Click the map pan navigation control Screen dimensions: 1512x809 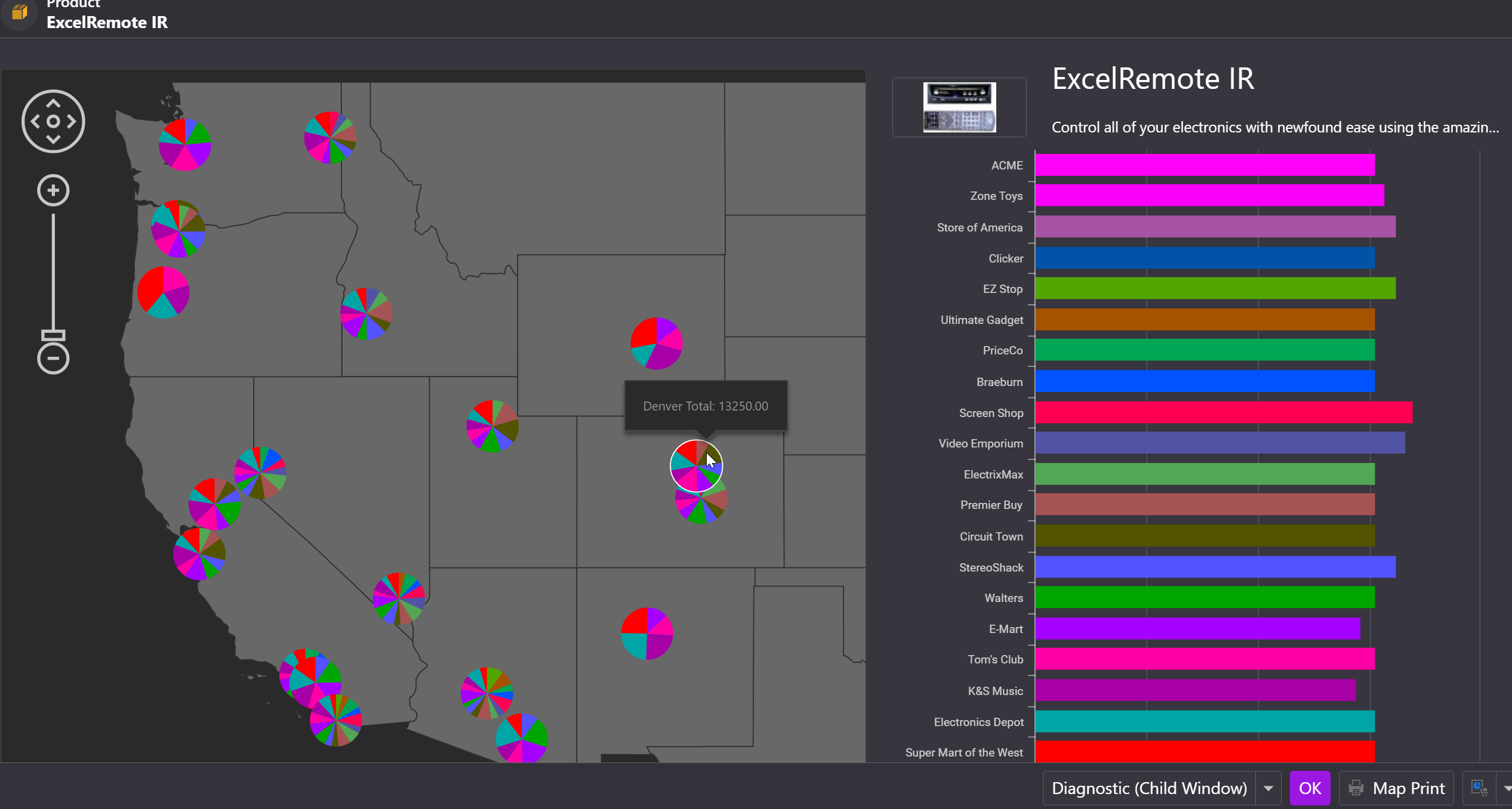53,121
